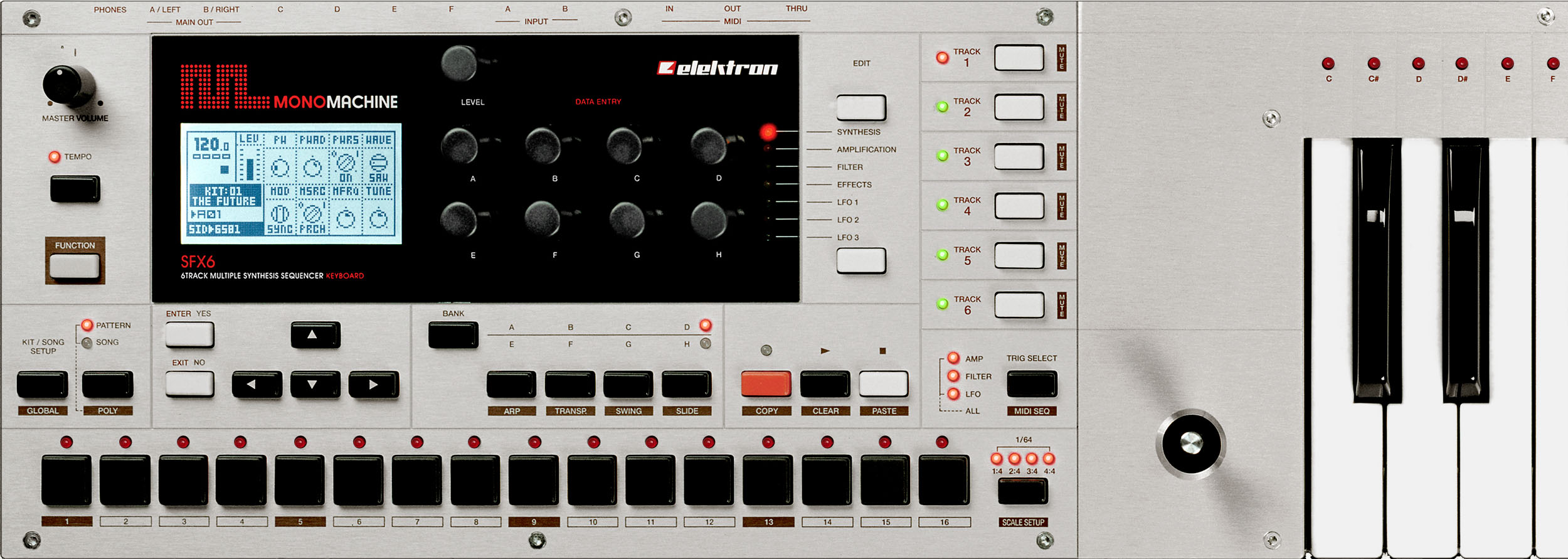Toggle sequencer step 4 trig
The height and width of the screenshot is (559, 1568).
coord(241,481)
